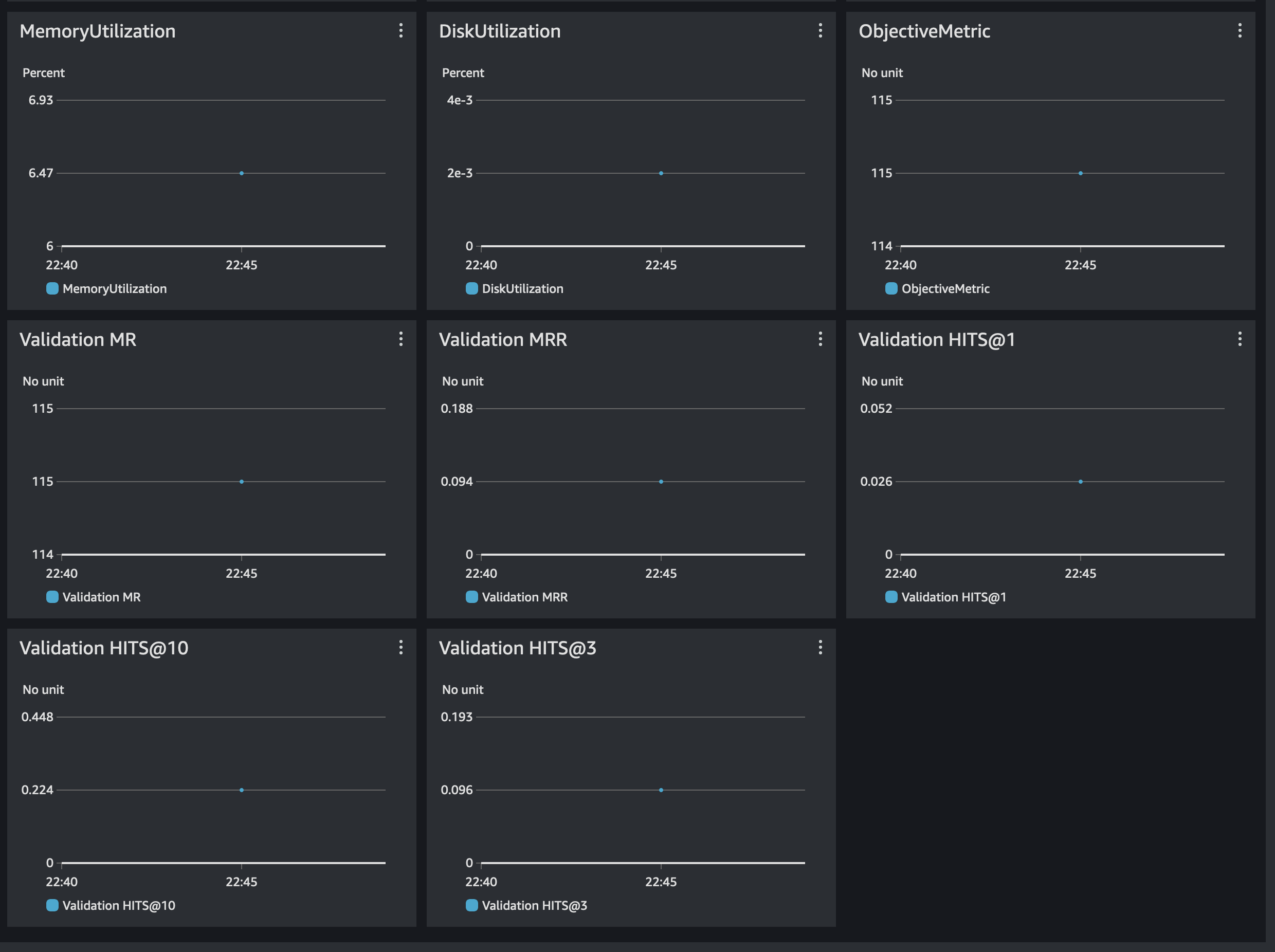The height and width of the screenshot is (952, 1275).
Task: Toggle the Validation HITS@1 legend label
Action: point(954,597)
